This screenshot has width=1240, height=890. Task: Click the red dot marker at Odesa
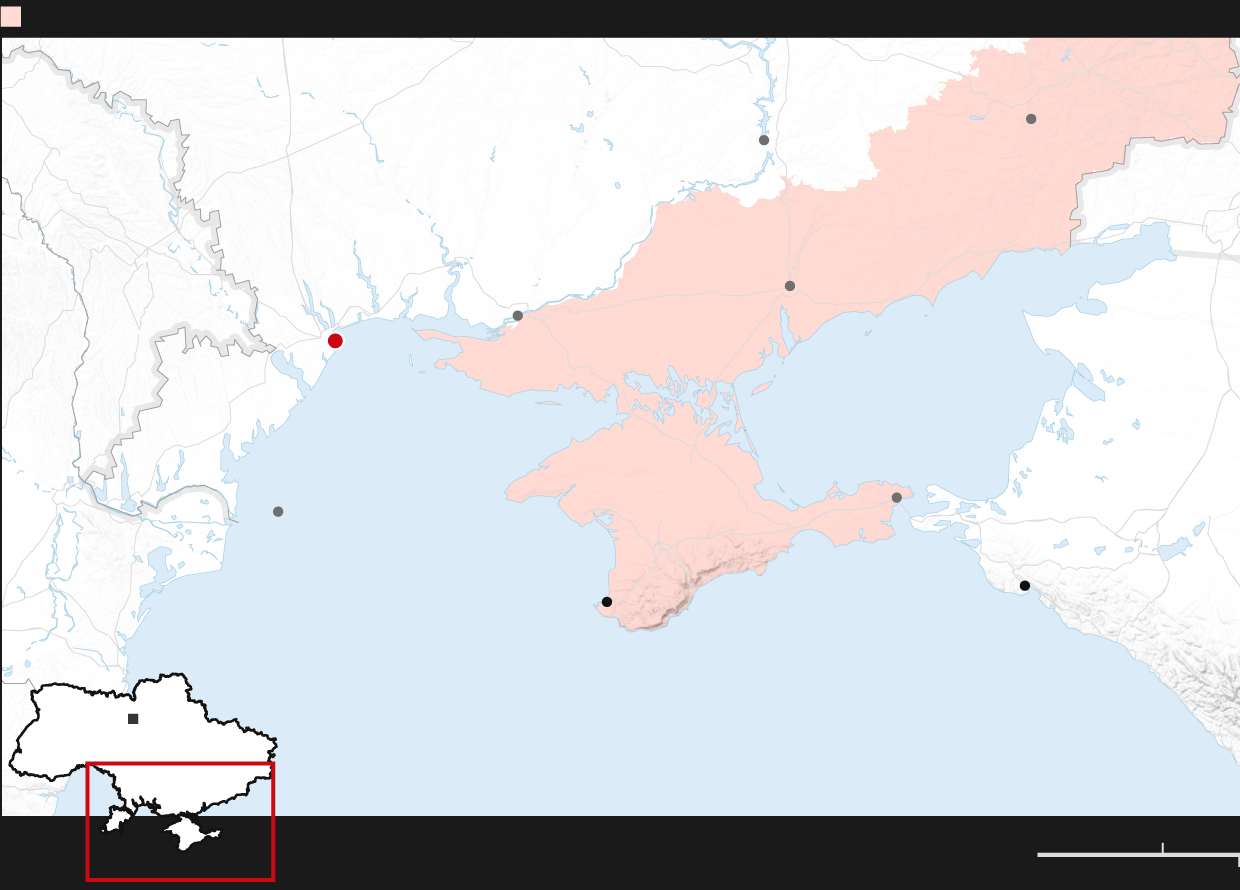pyautogui.click(x=335, y=341)
